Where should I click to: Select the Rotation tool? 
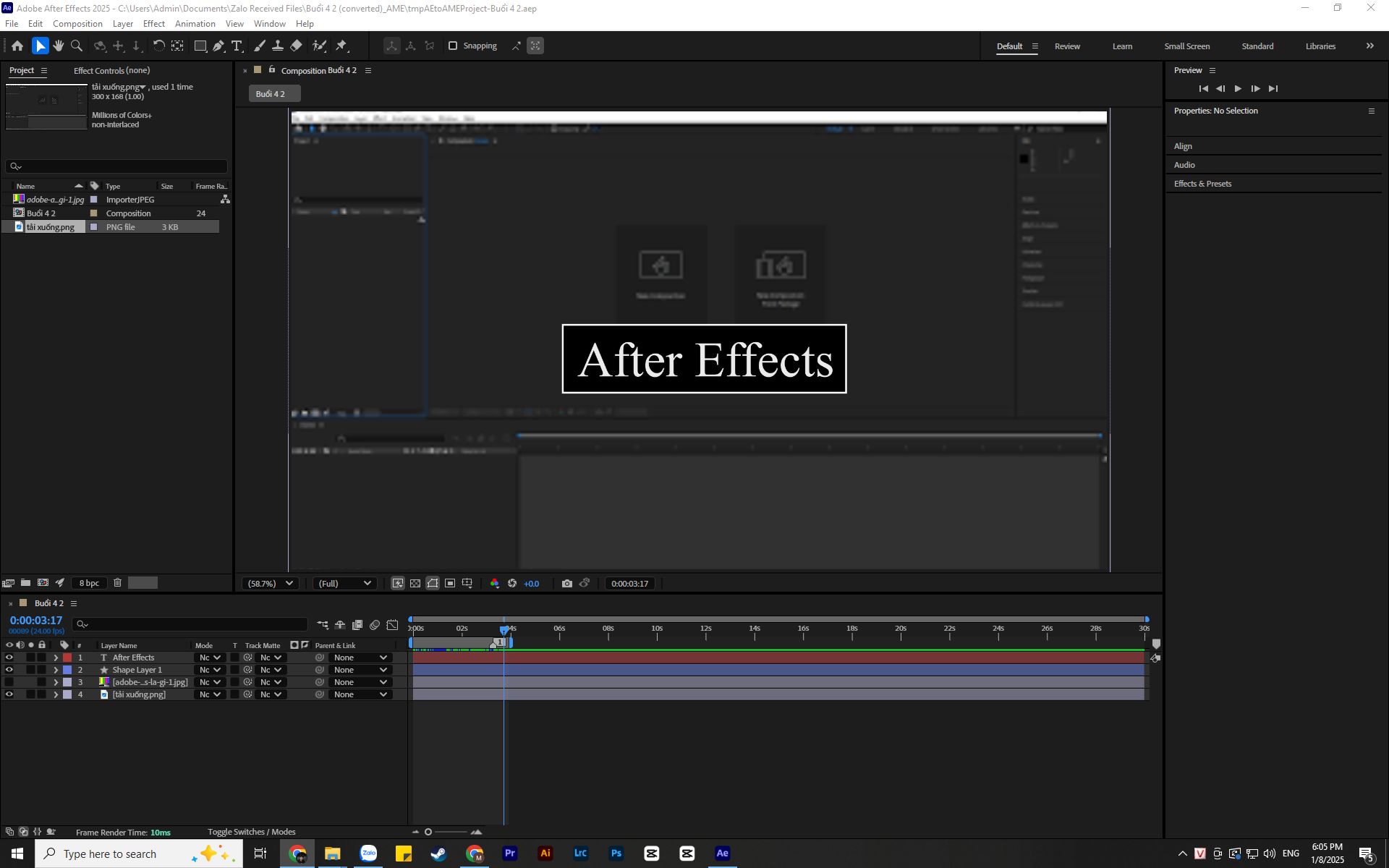[x=158, y=46]
